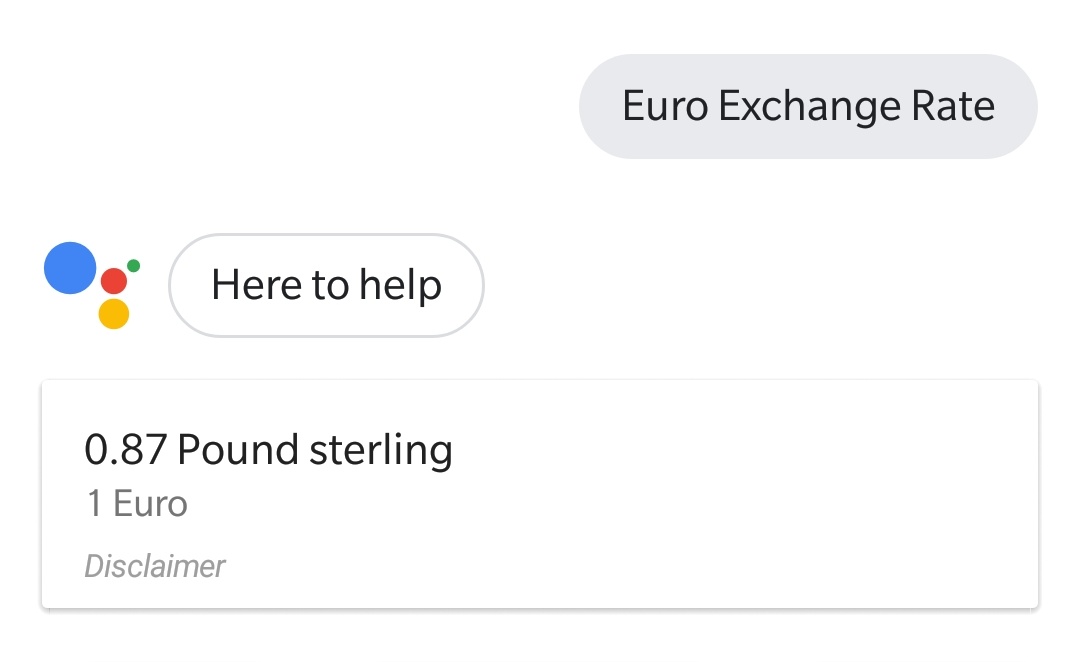
Task: Open the currency conversion result card
Action: click(540, 494)
